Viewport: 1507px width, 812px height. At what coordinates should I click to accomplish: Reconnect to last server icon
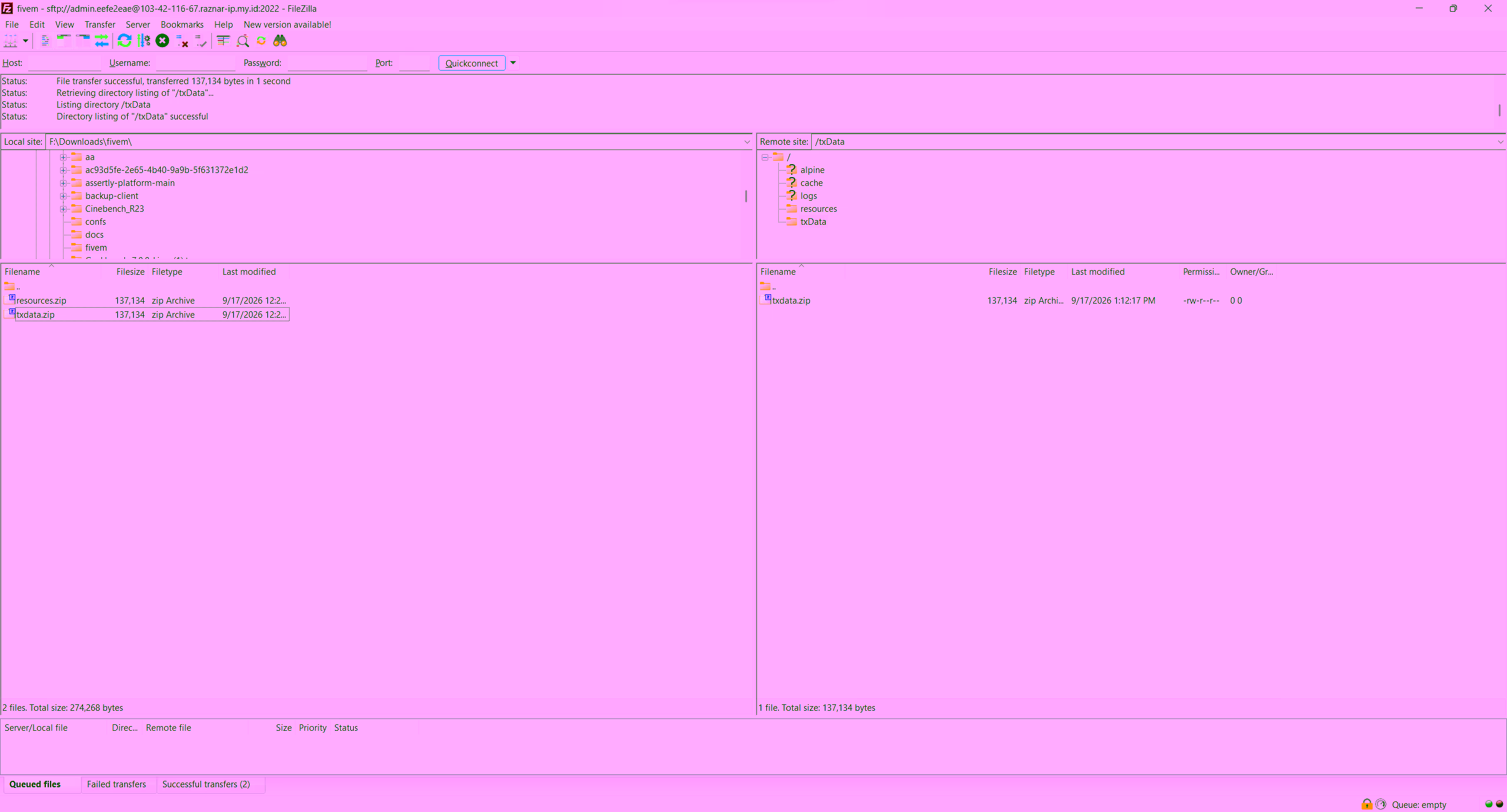[x=201, y=41]
